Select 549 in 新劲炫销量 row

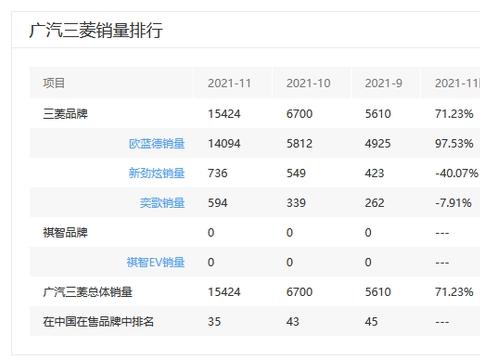coord(296,173)
